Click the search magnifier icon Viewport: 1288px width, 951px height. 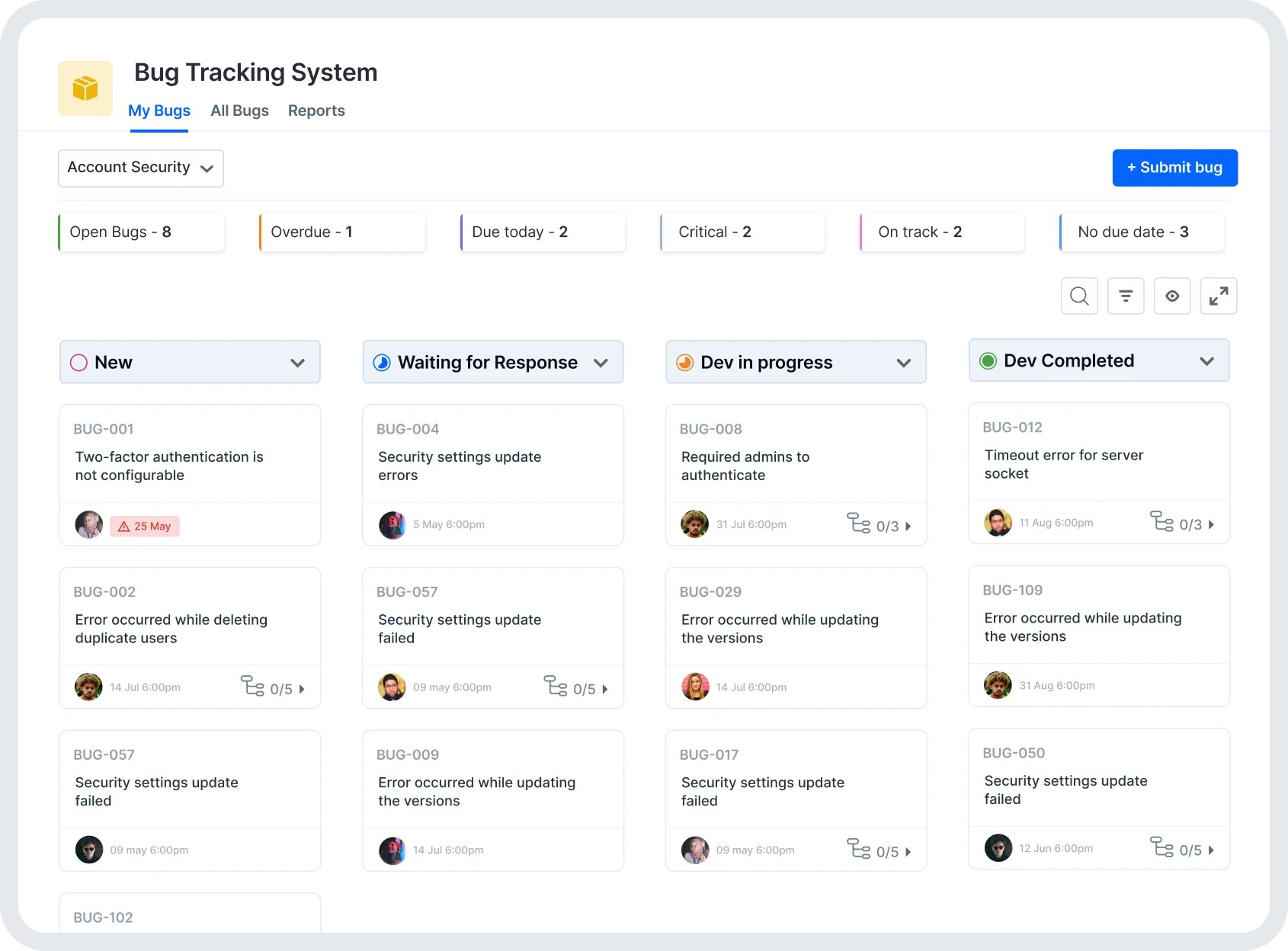(1079, 296)
